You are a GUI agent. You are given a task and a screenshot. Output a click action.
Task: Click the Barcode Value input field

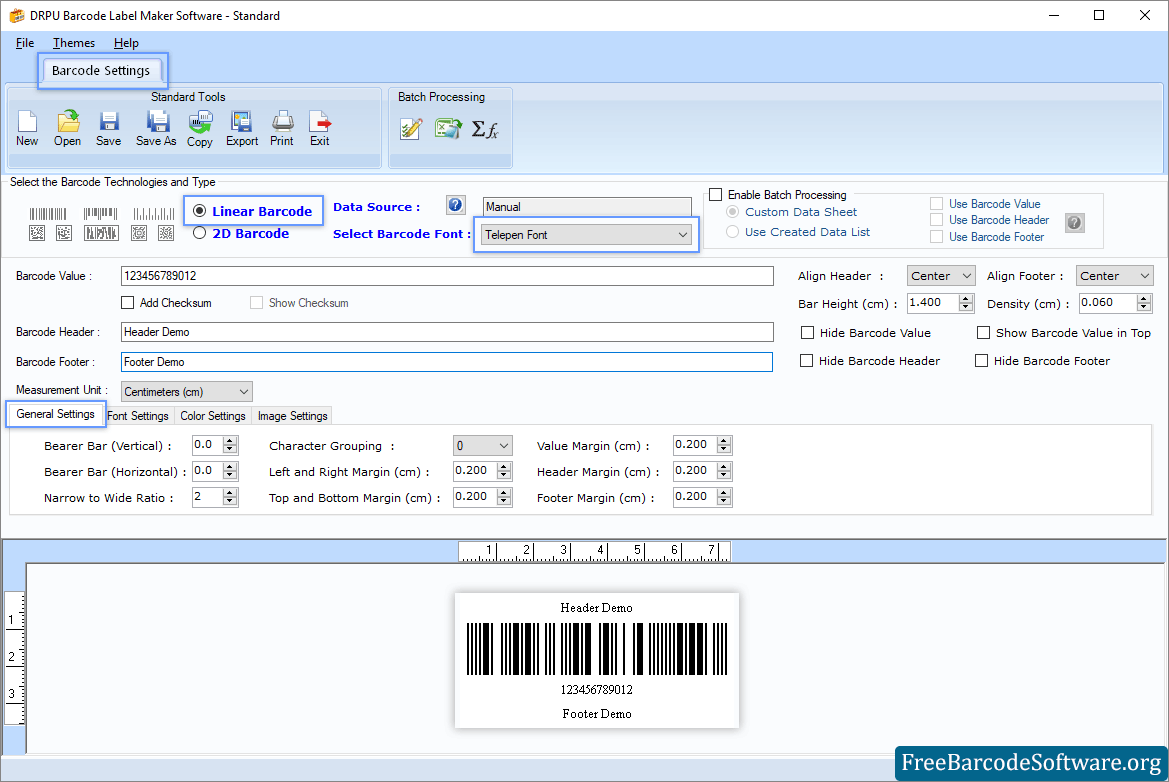pyautogui.click(x=447, y=276)
